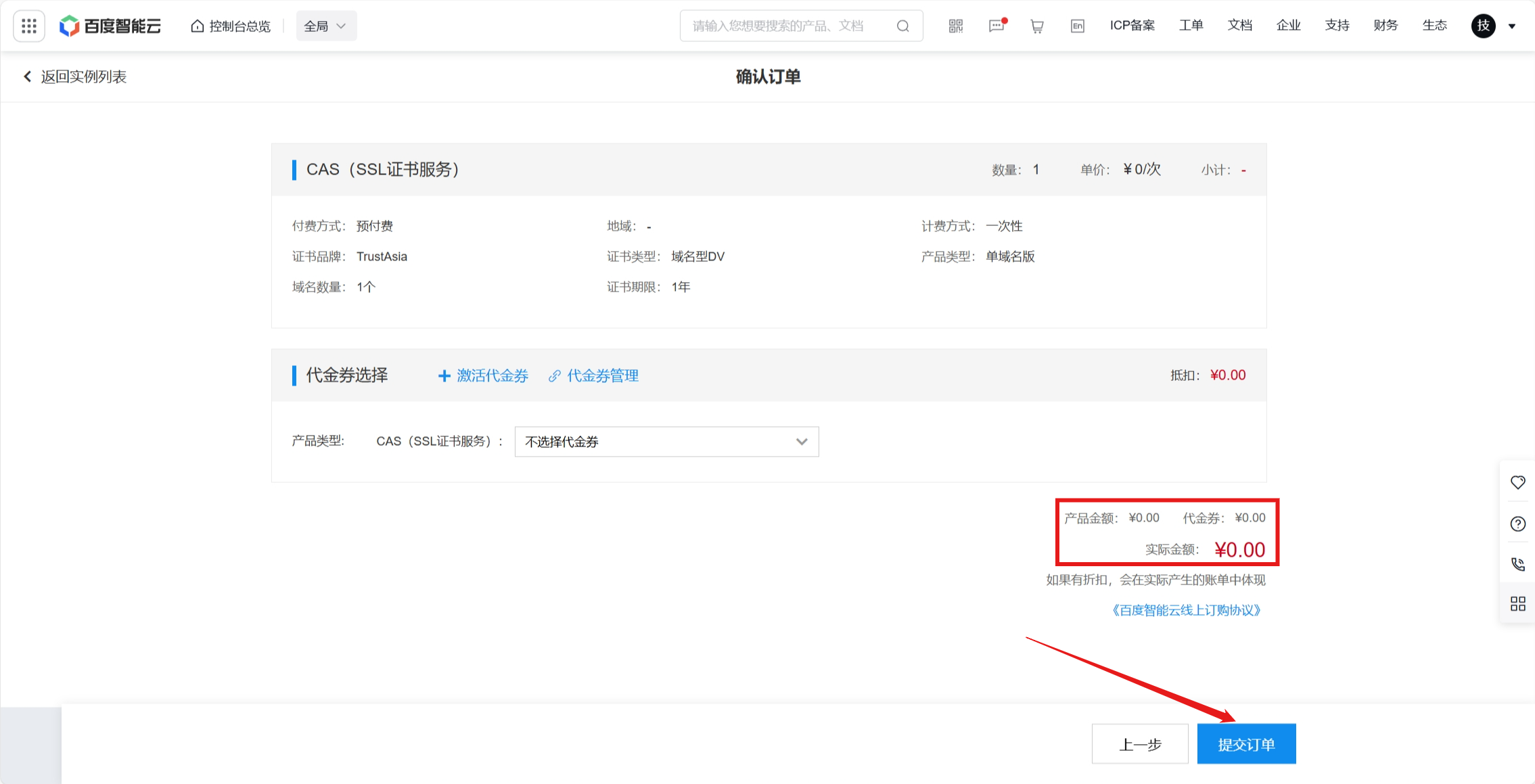Click the 单域名版 product type value
This screenshot has height=784, width=1535.
click(1010, 256)
